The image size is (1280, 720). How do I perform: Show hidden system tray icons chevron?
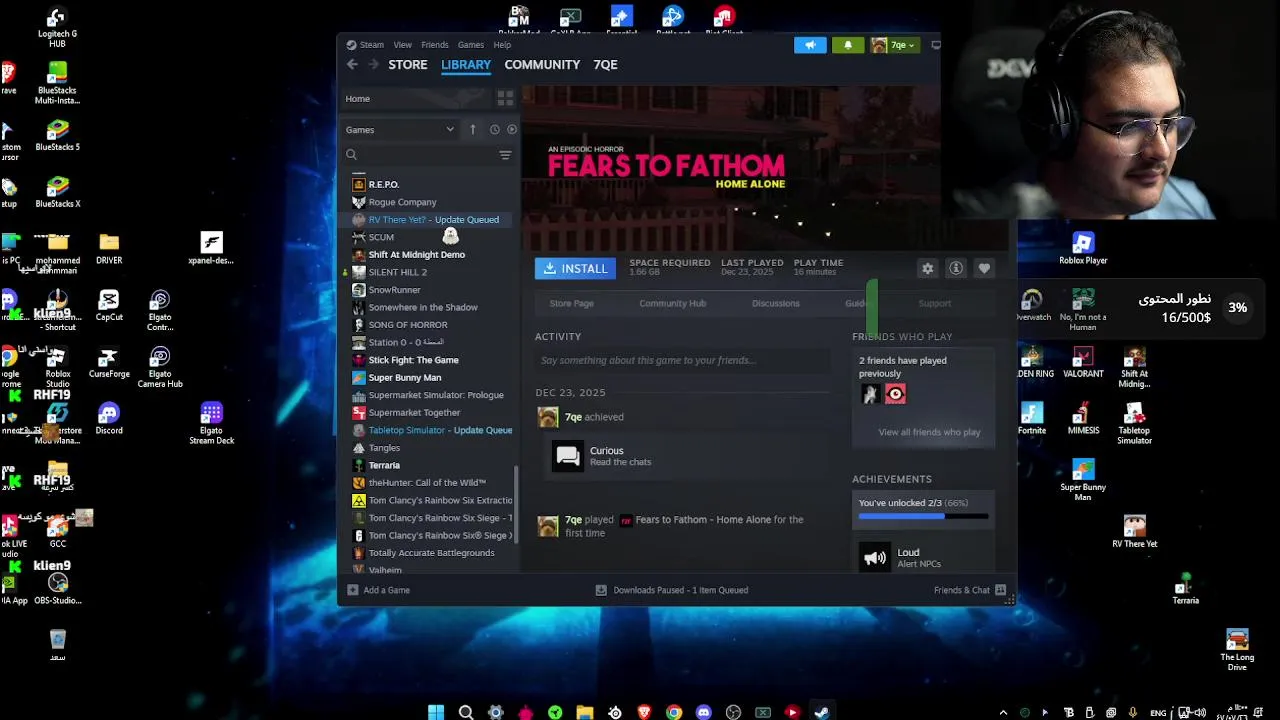[x=1003, y=712]
